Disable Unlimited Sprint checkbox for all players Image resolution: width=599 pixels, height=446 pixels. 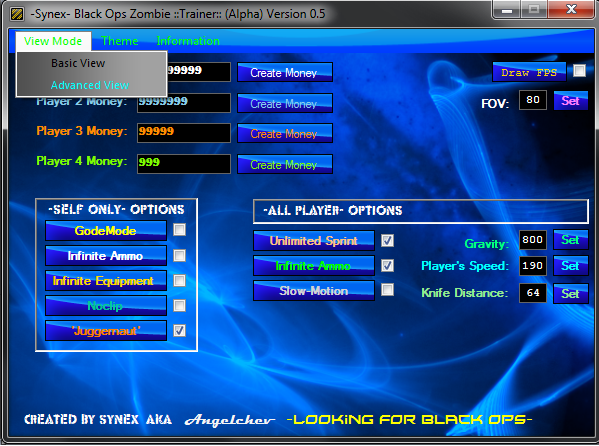(387, 240)
